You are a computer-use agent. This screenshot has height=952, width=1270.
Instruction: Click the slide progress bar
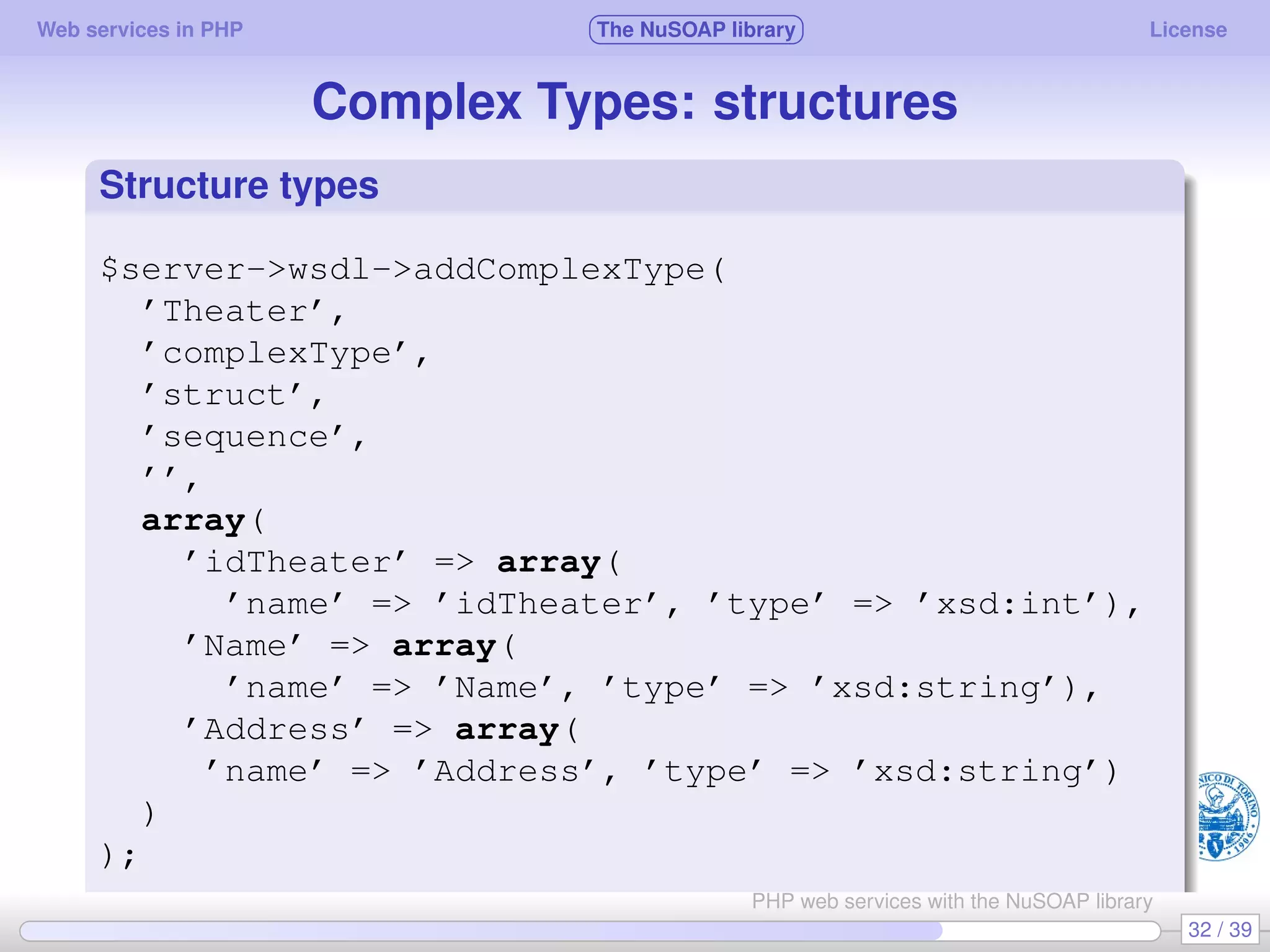589,930
